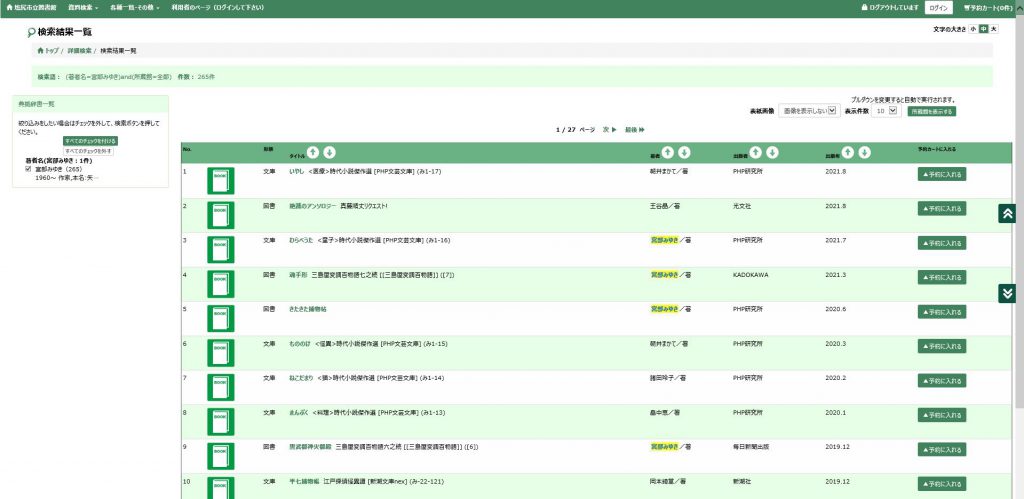Open 利用者のページ (ログインして下さい) in the top bar

(x=217, y=8)
